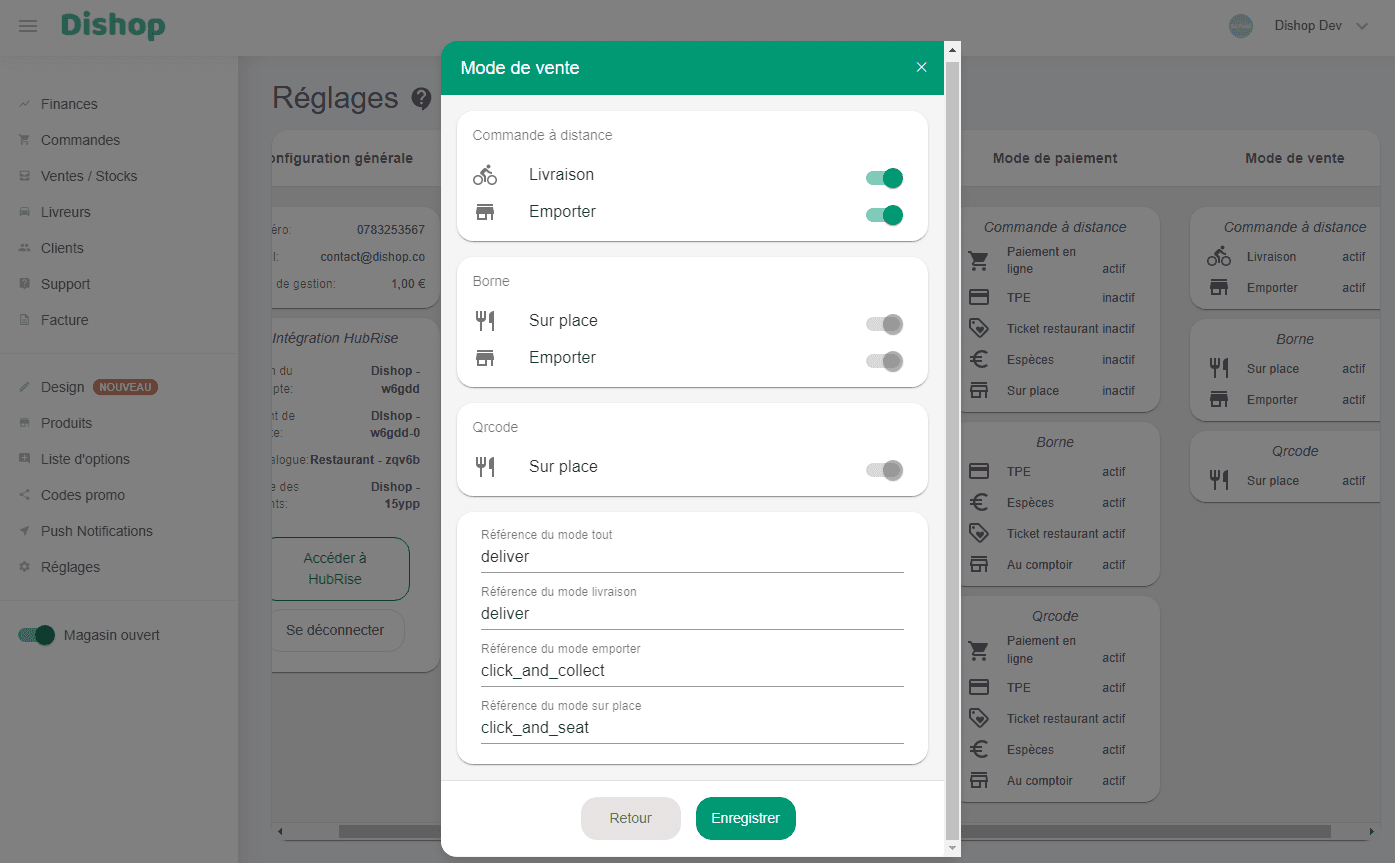Open Produits in the sidebar
The width and height of the screenshot is (1395, 863).
(x=66, y=423)
